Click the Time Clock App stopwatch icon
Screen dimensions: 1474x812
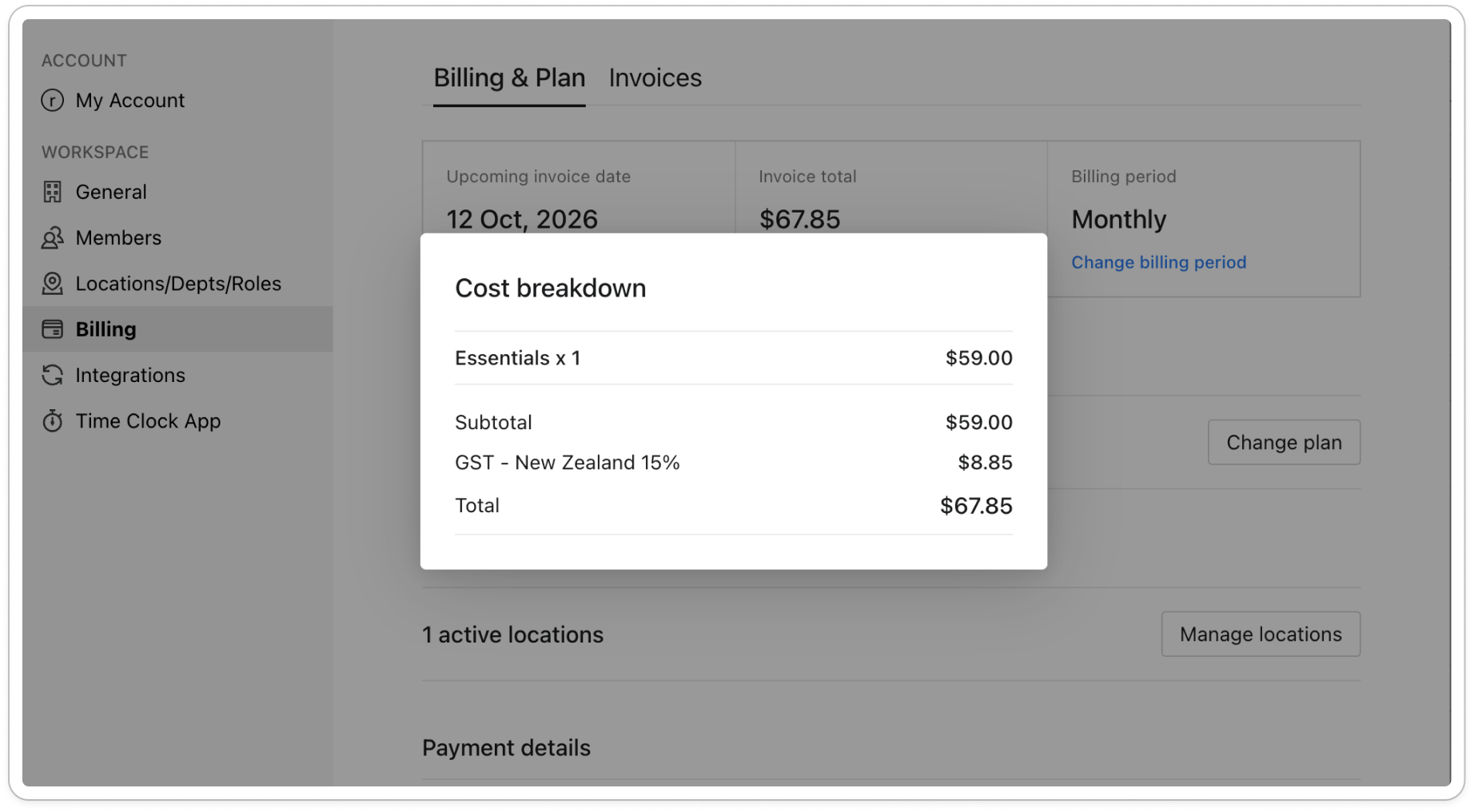[x=53, y=421]
